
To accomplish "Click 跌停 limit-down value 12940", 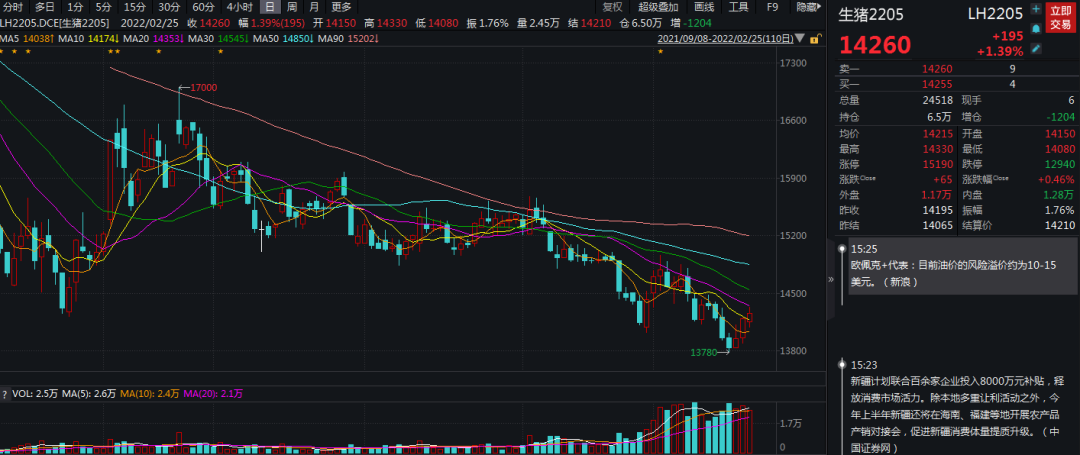I will [x=1059, y=165].
